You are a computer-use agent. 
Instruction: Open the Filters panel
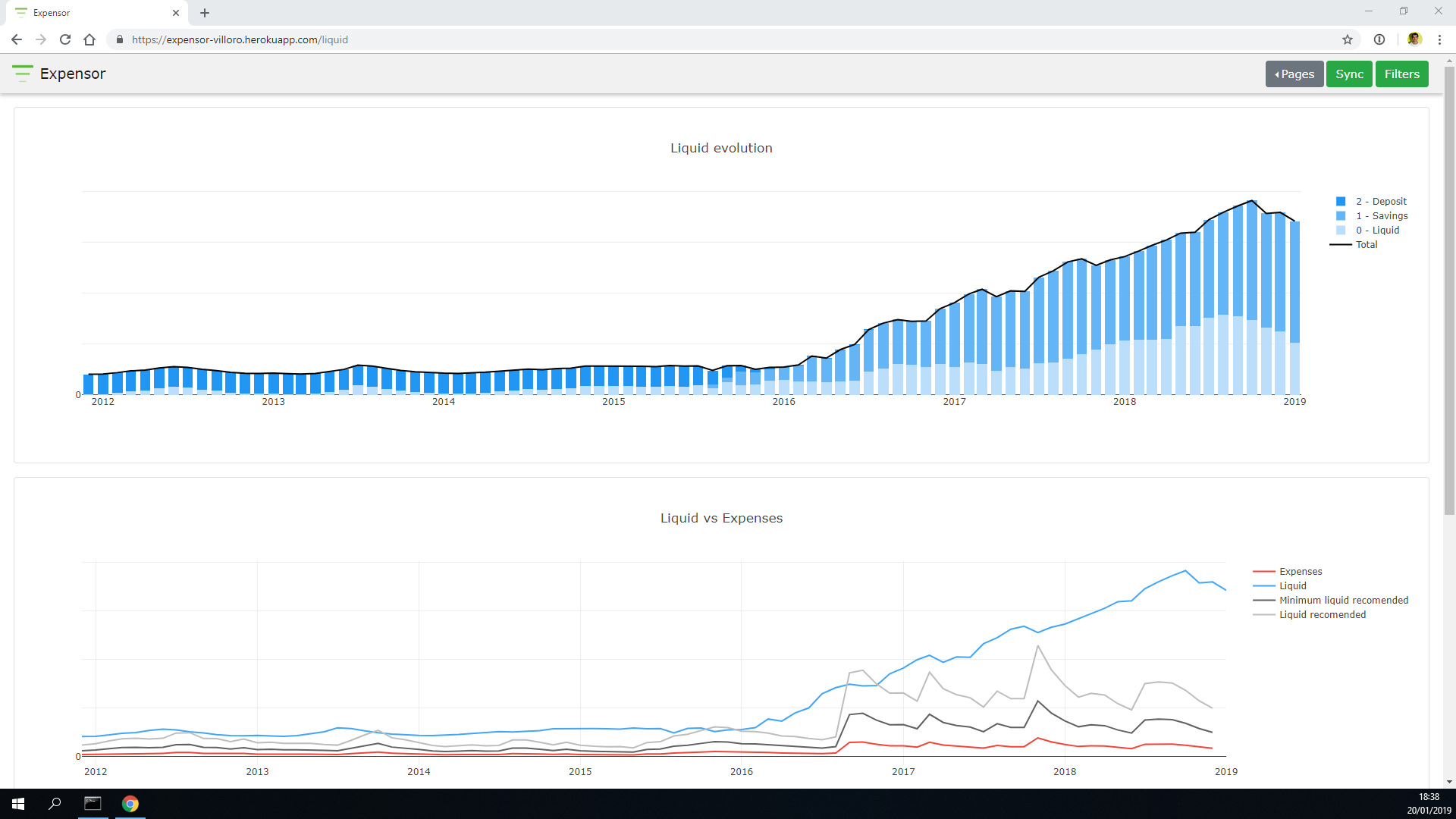[x=1401, y=74]
